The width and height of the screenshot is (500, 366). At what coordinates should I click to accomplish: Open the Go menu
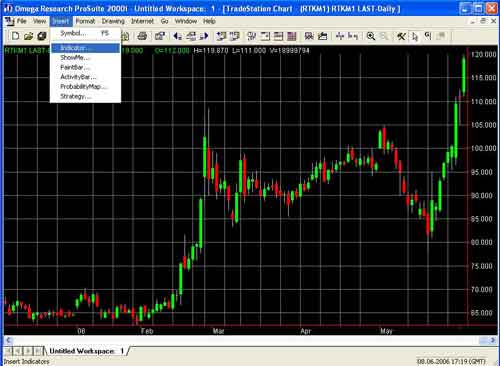pyautogui.click(x=164, y=21)
